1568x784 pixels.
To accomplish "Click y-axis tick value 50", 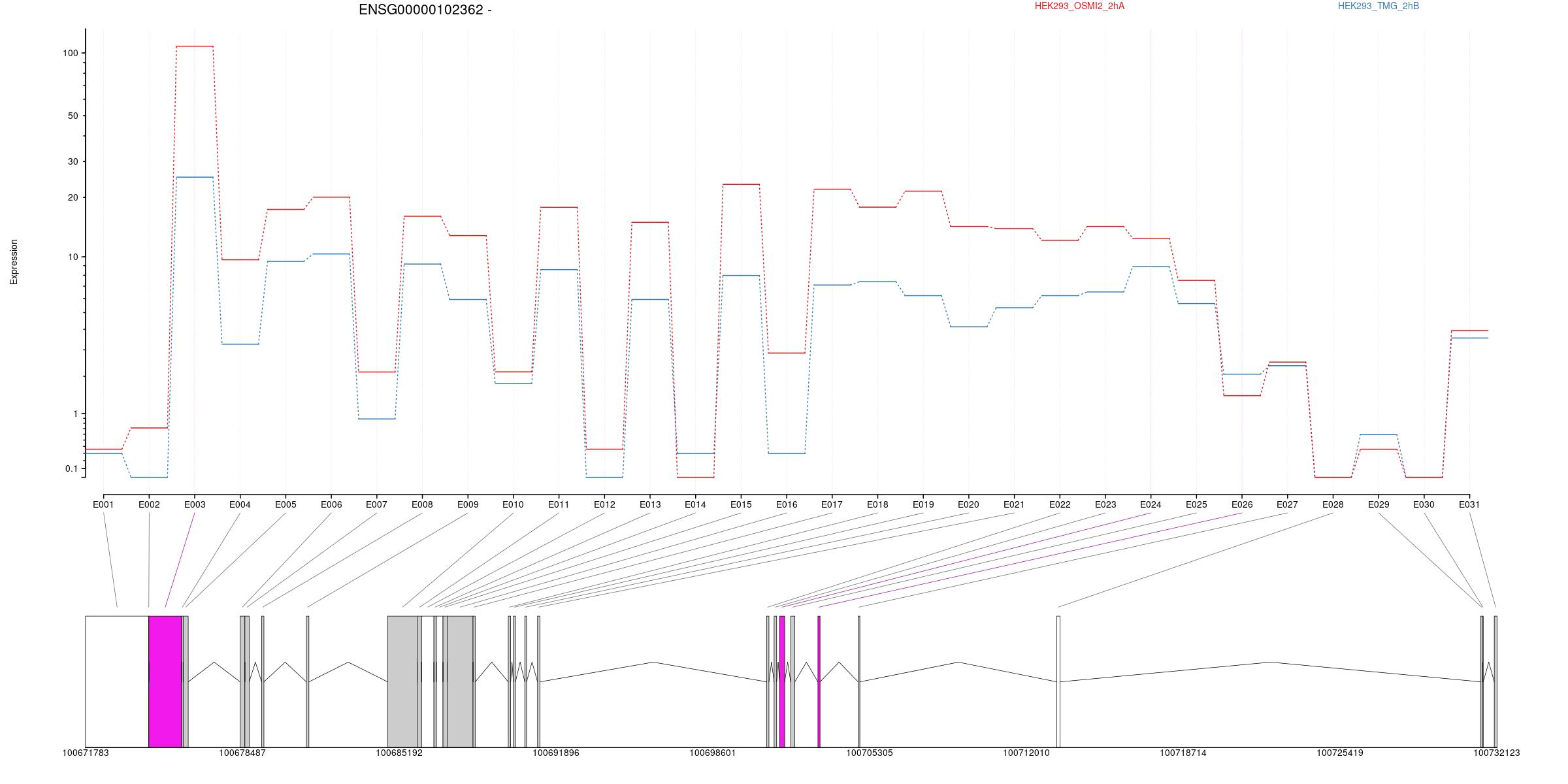I will click(73, 116).
